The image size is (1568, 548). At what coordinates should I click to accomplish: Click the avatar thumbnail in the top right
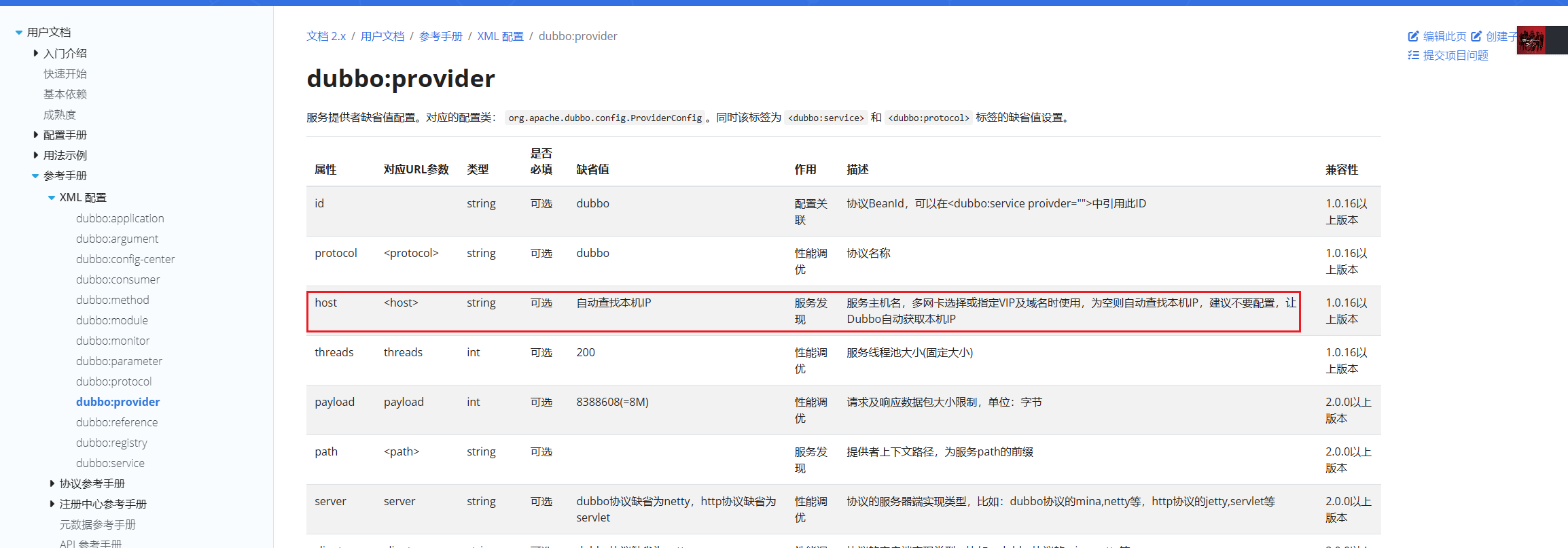(x=1531, y=41)
